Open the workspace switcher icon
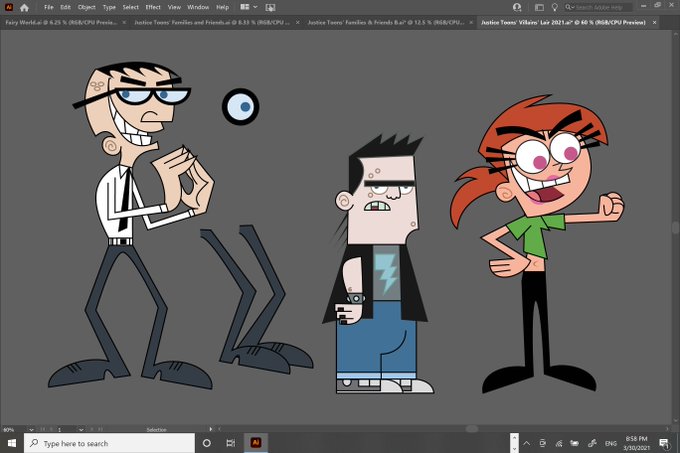 coord(539,7)
